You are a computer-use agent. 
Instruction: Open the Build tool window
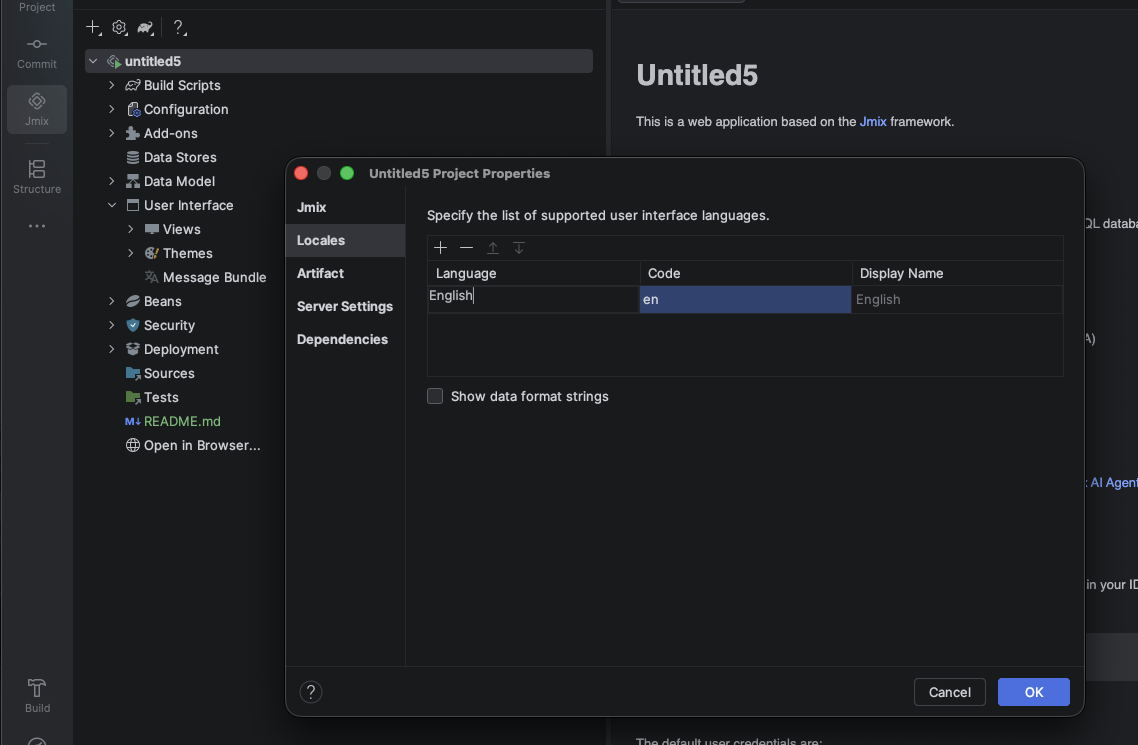(37, 695)
